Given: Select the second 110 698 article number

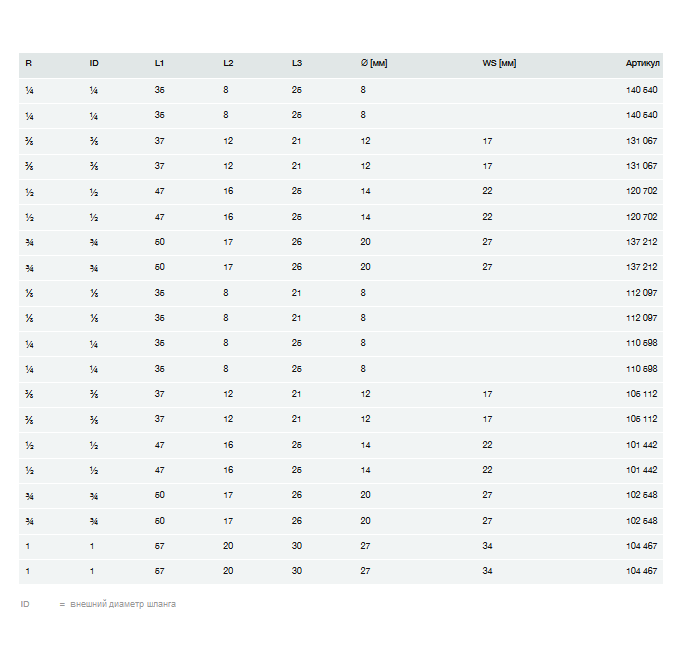Looking at the screenshot, I should pyautogui.click(x=641, y=369).
